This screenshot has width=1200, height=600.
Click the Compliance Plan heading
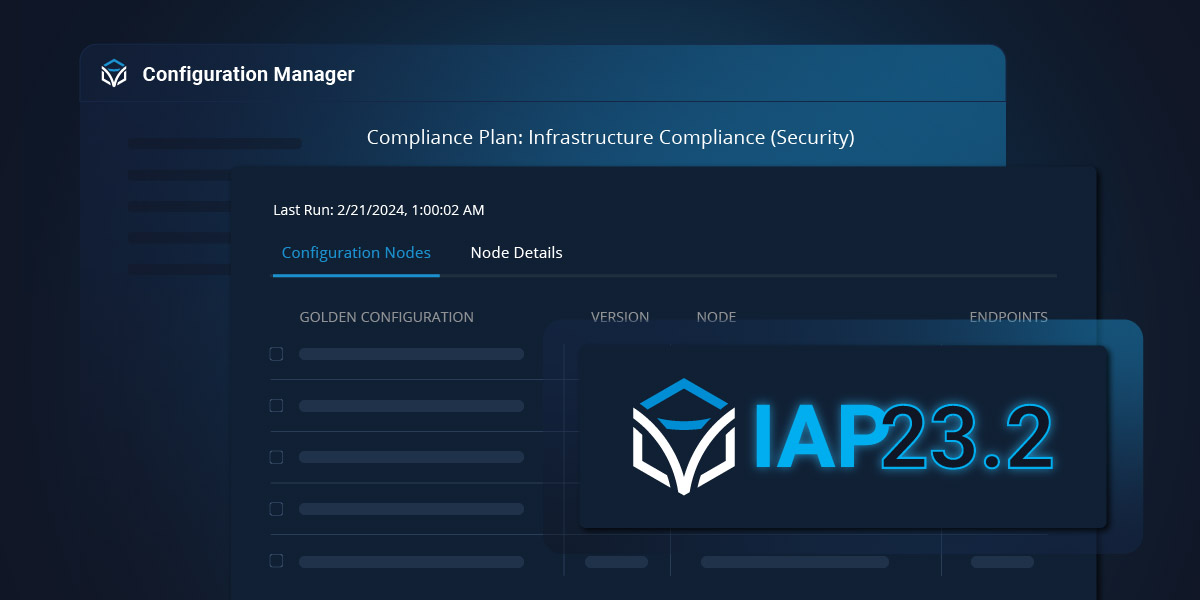point(610,137)
